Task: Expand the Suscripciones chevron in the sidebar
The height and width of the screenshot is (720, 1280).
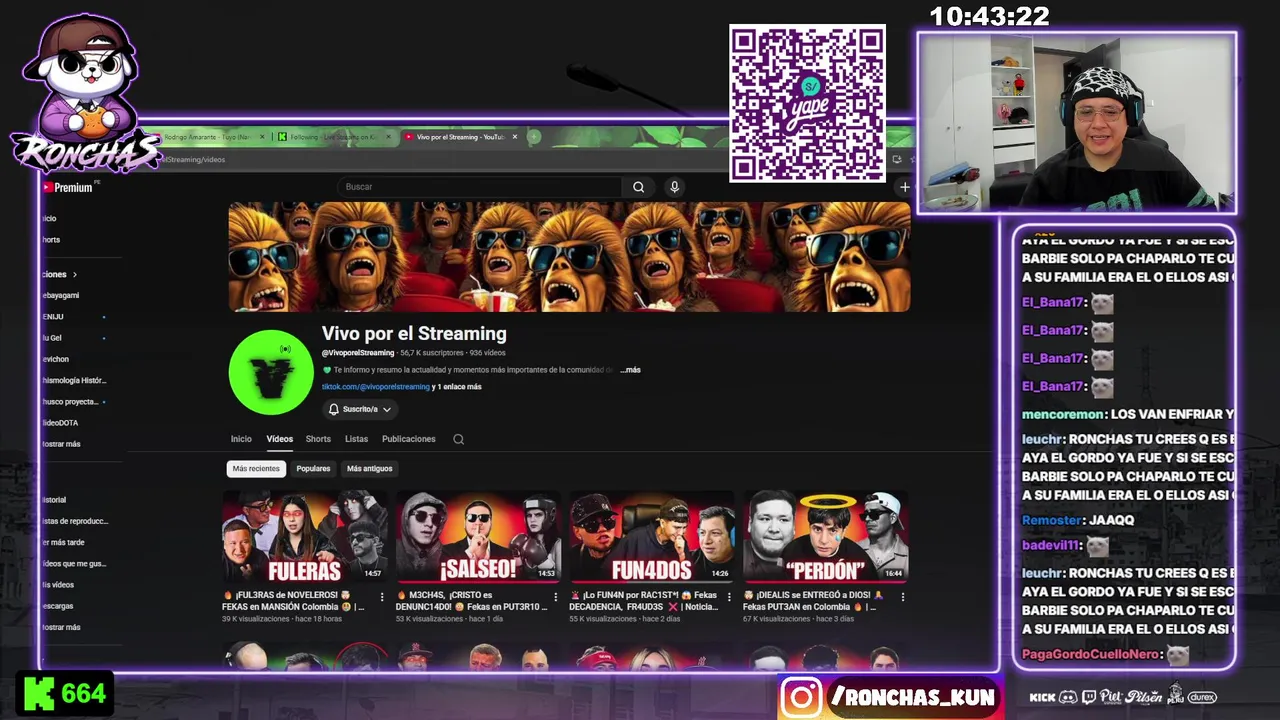Action: click(x=74, y=274)
